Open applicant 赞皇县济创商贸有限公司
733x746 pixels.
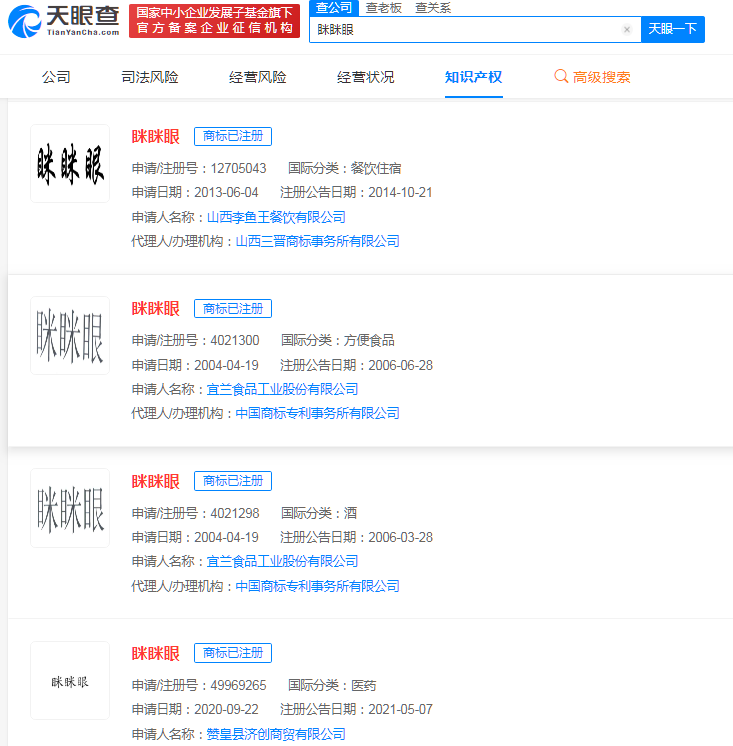coord(276,734)
